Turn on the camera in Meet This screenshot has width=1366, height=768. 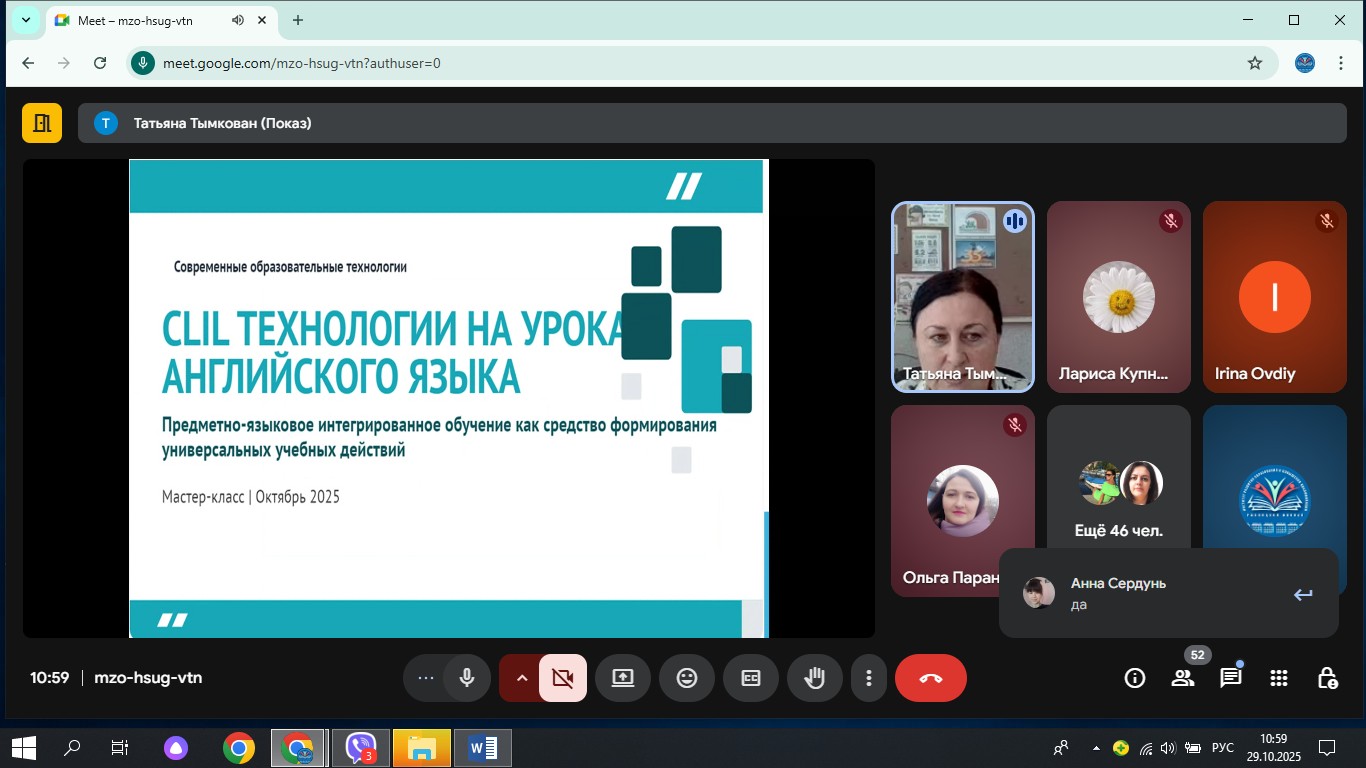(x=562, y=678)
